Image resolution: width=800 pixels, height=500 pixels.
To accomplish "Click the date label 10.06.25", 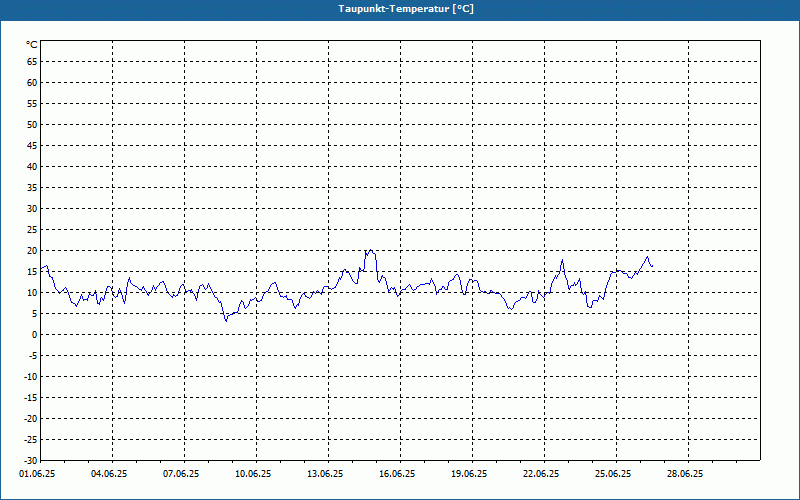I will (253, 474).
